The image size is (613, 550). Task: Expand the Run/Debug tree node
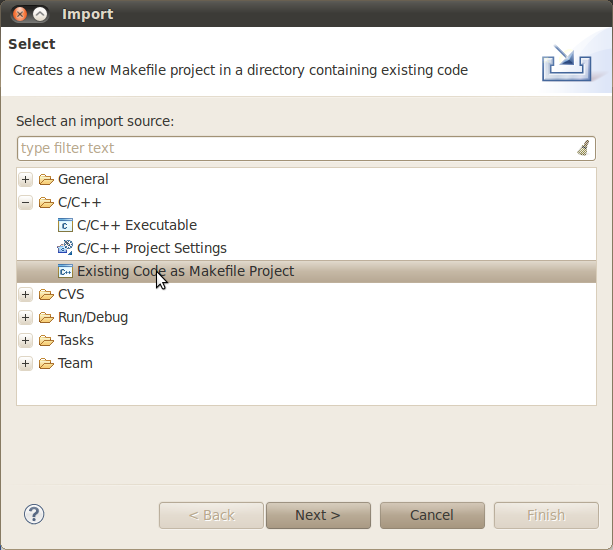tap(26, 318)
